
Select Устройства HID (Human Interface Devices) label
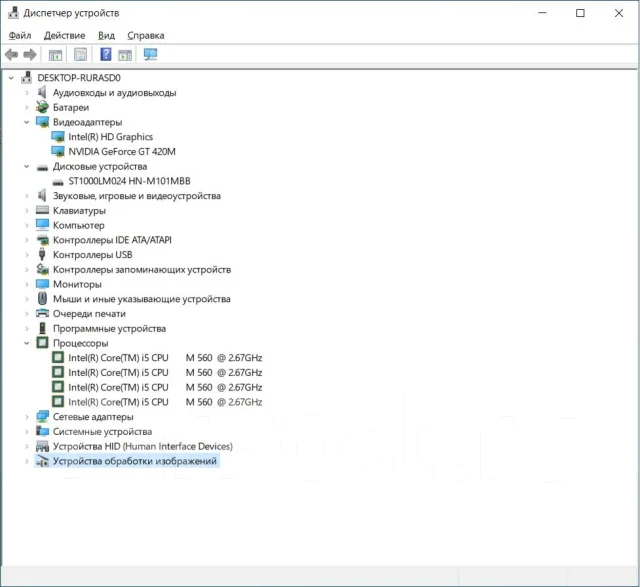[143, 446]
